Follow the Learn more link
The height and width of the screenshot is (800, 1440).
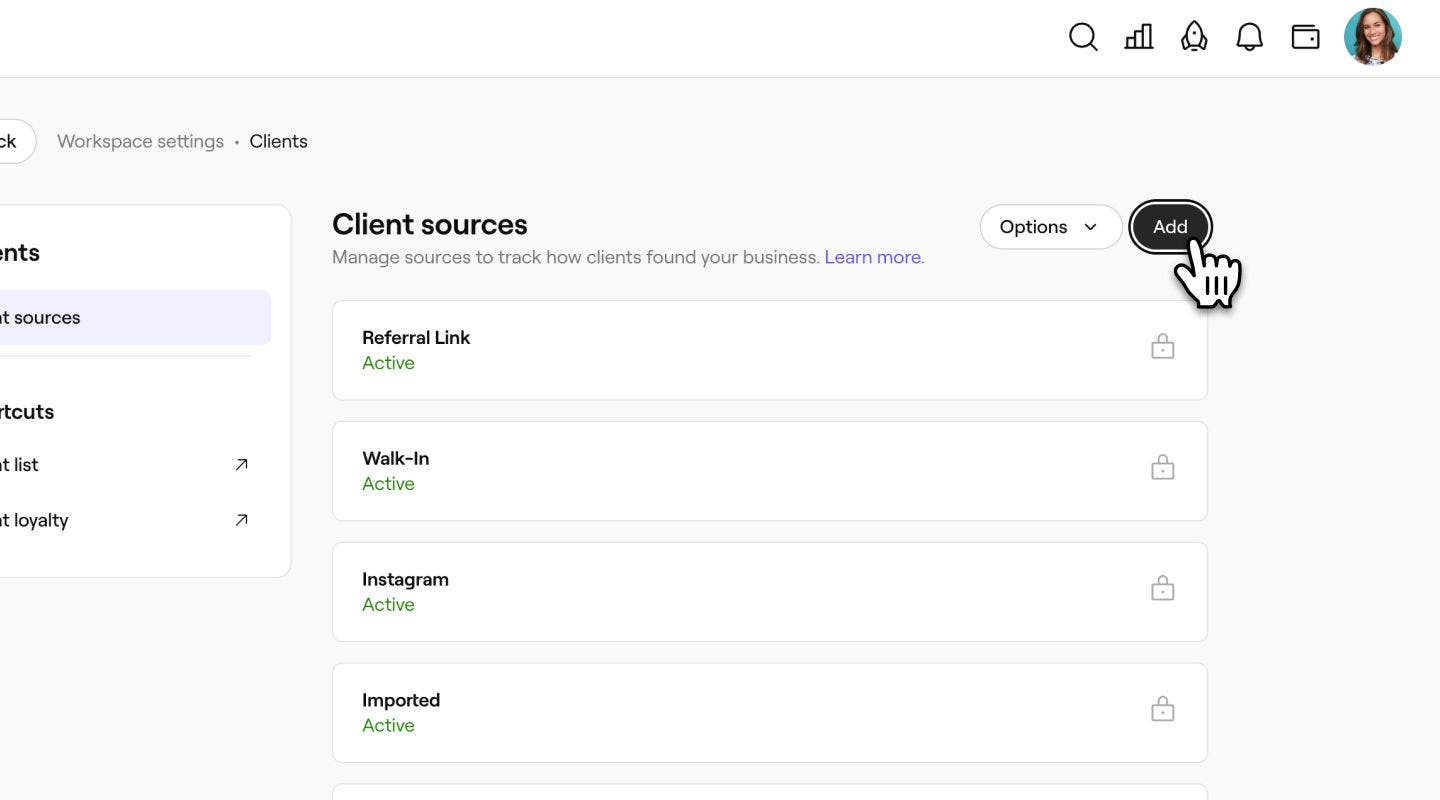point(874,257)
